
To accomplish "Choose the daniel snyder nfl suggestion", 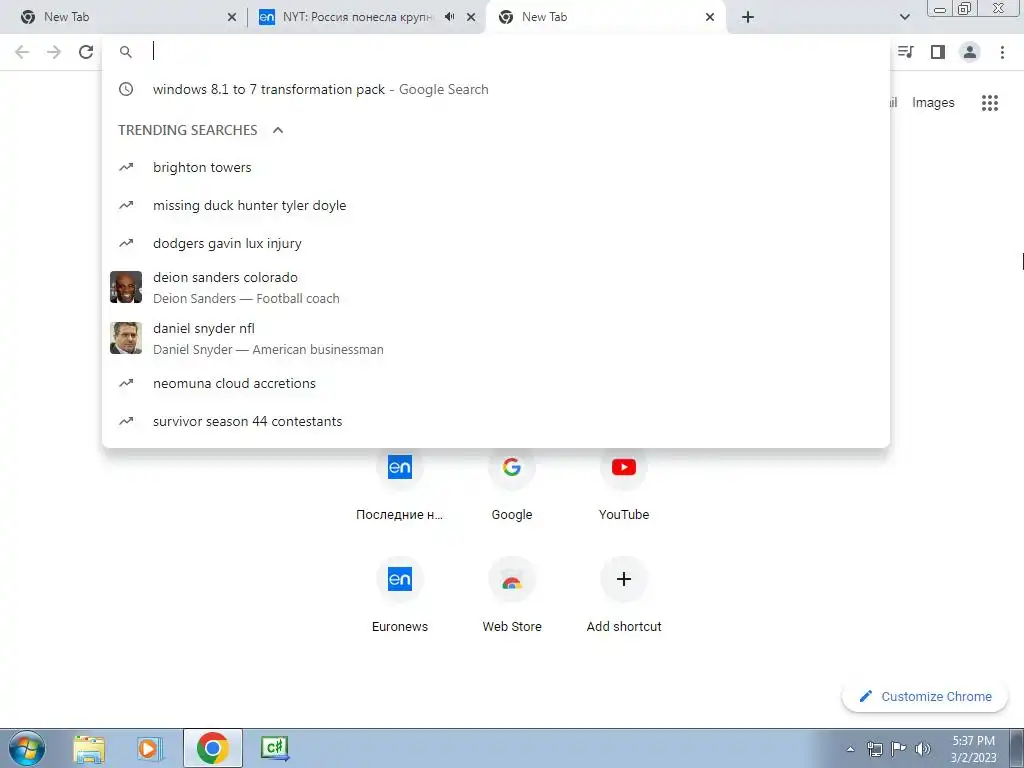I will click(x=496, y=338).
